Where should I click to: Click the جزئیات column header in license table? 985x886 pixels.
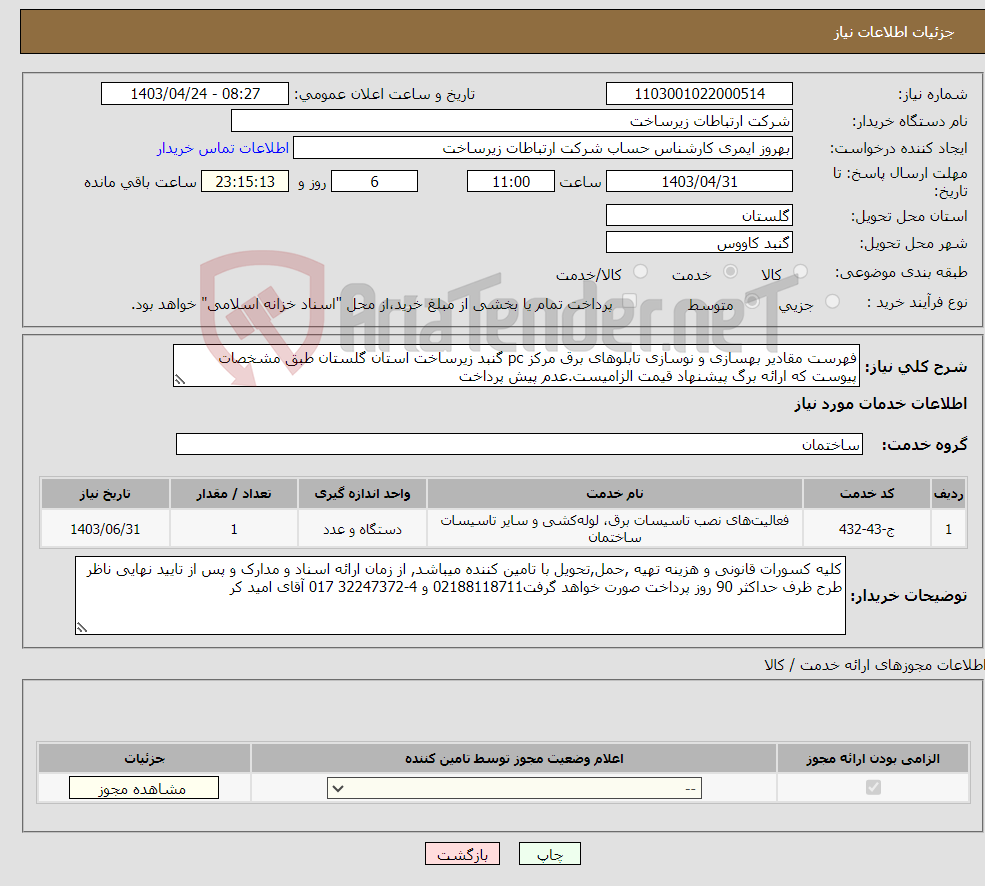coord(144,758)
